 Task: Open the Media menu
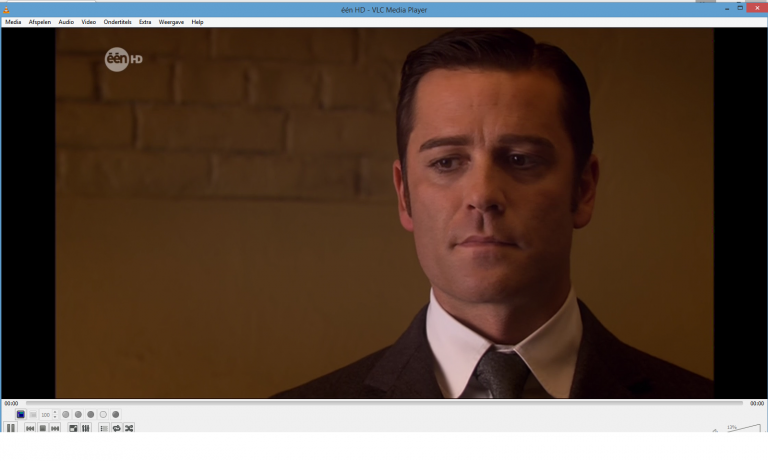click(x=13, y=21)
